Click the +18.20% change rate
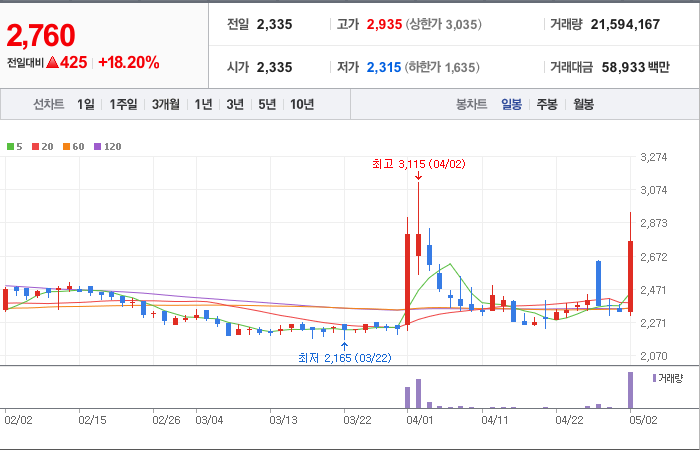700x450 pixels. (129, 62)
